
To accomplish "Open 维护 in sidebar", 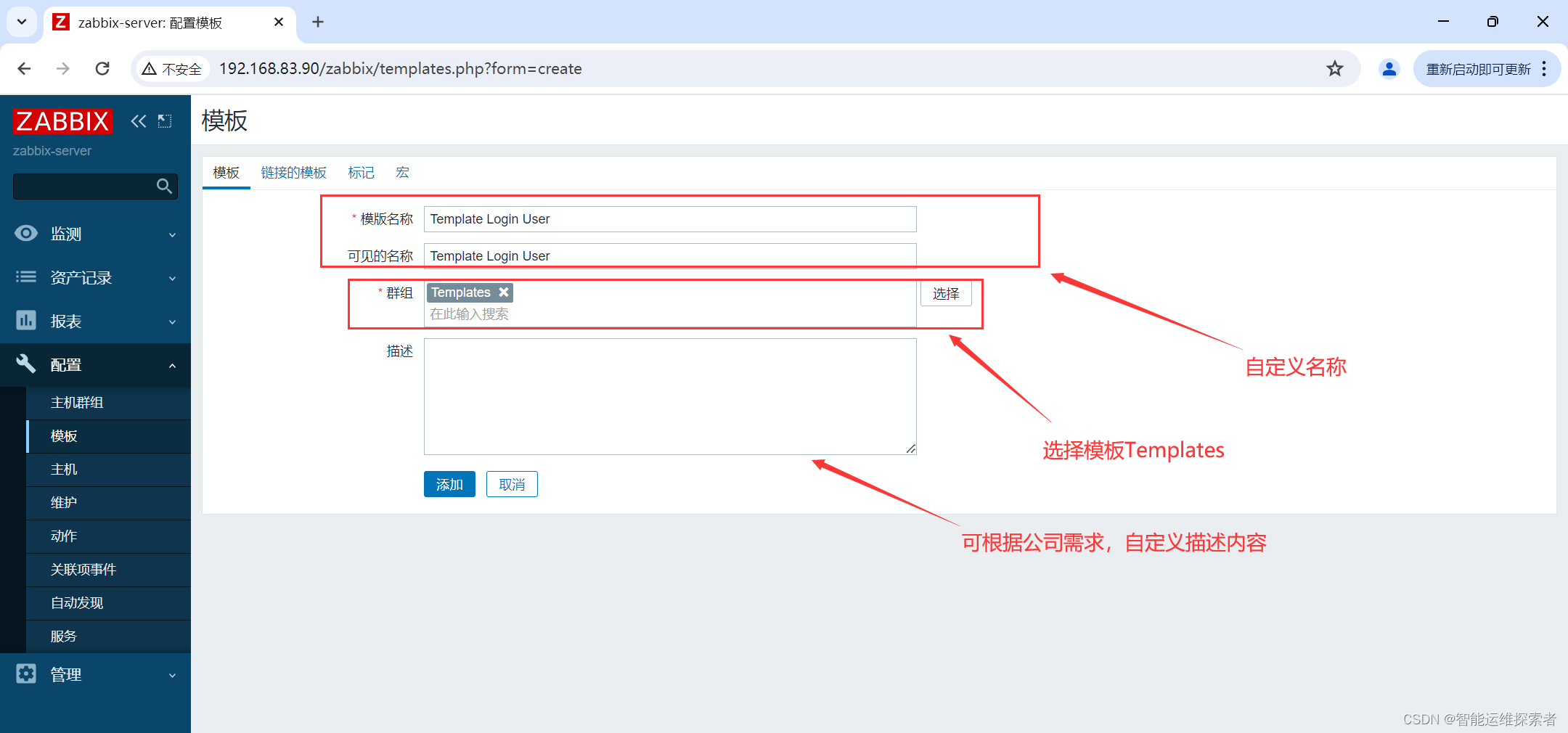I will pyautogui.click(x=108, y=503).
